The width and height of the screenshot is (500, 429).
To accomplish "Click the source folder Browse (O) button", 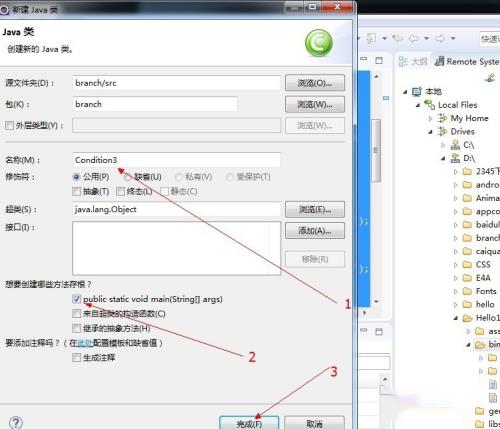I will coord(315,83).
